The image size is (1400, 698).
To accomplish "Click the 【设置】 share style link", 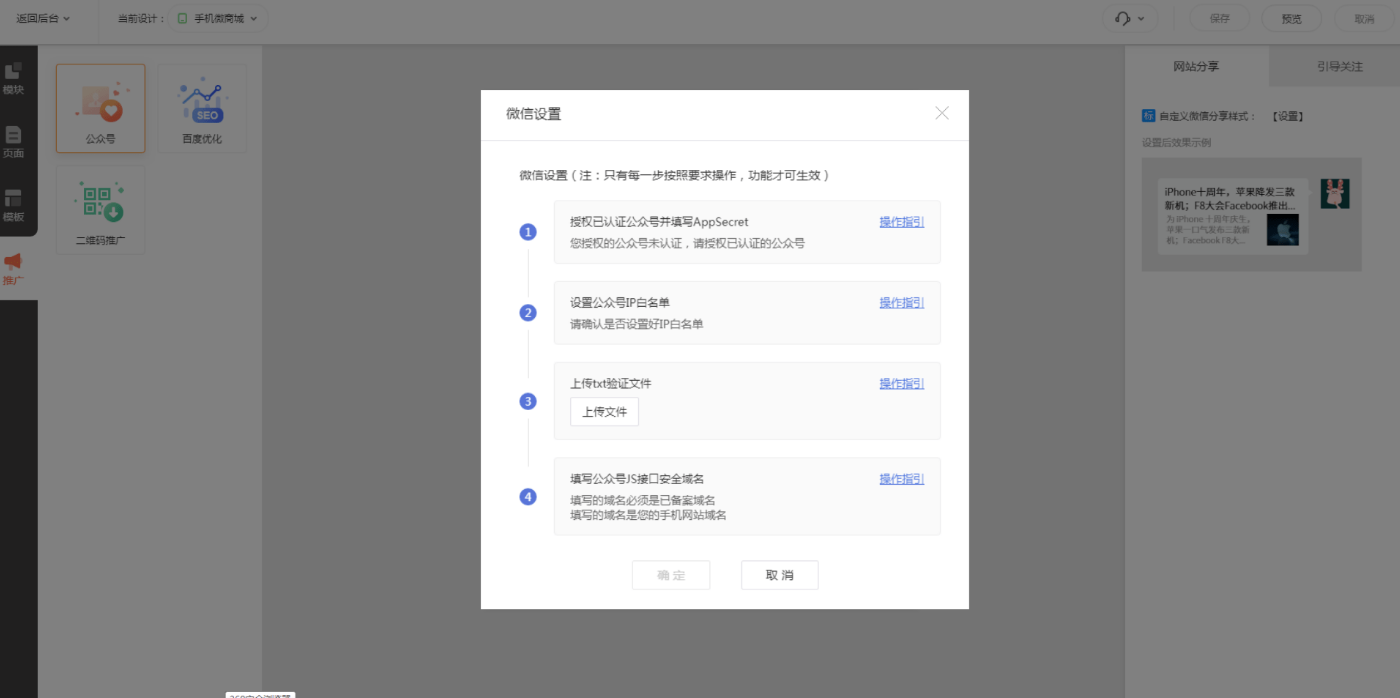I will click(1288, 116).
